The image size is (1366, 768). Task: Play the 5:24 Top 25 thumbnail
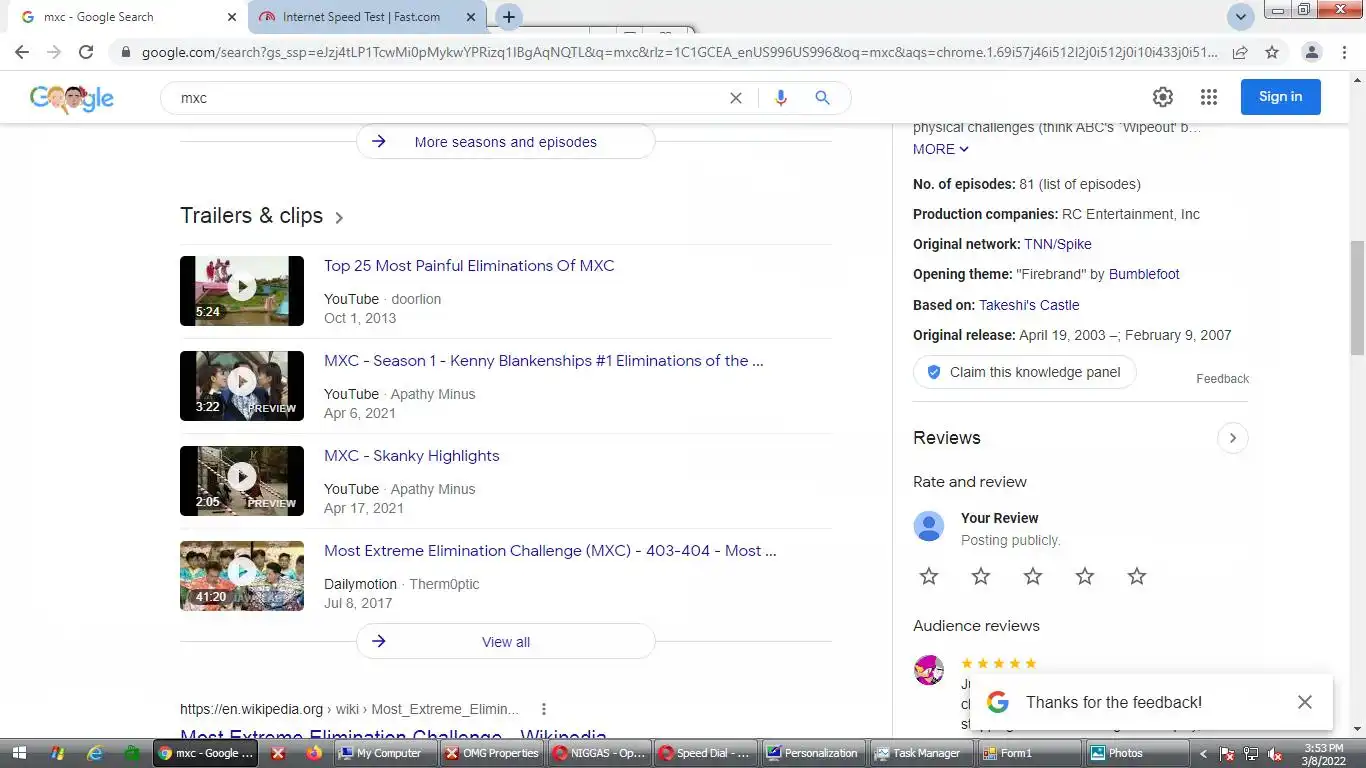(x=242, y=291)
